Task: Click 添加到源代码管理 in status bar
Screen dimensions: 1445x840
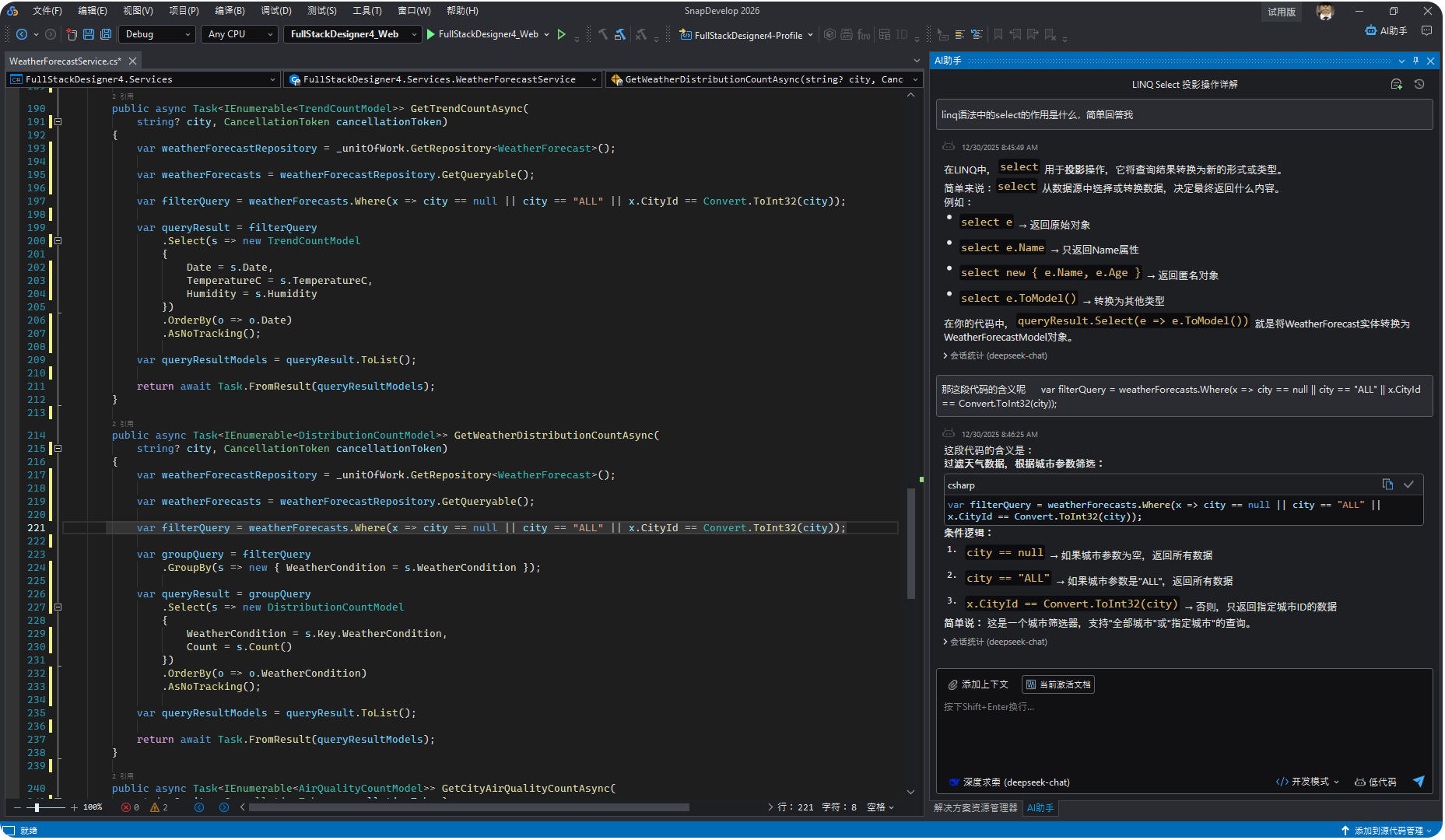Action: 1388,831
